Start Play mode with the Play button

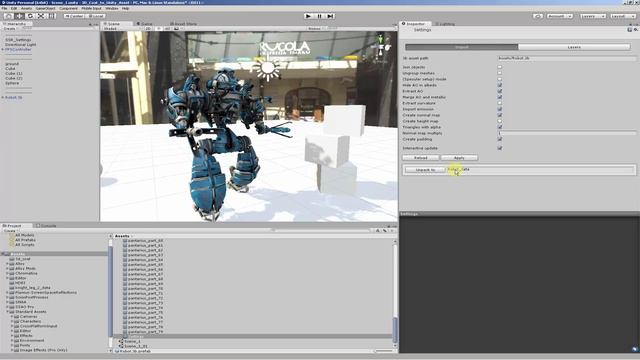(x=308, y=16)
